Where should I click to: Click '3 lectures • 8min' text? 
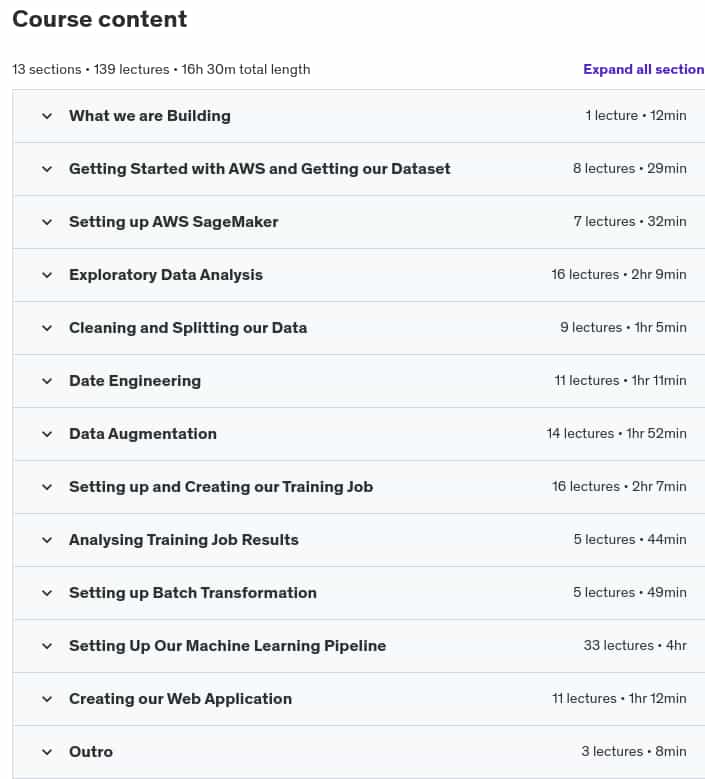[x=634, y=751]
